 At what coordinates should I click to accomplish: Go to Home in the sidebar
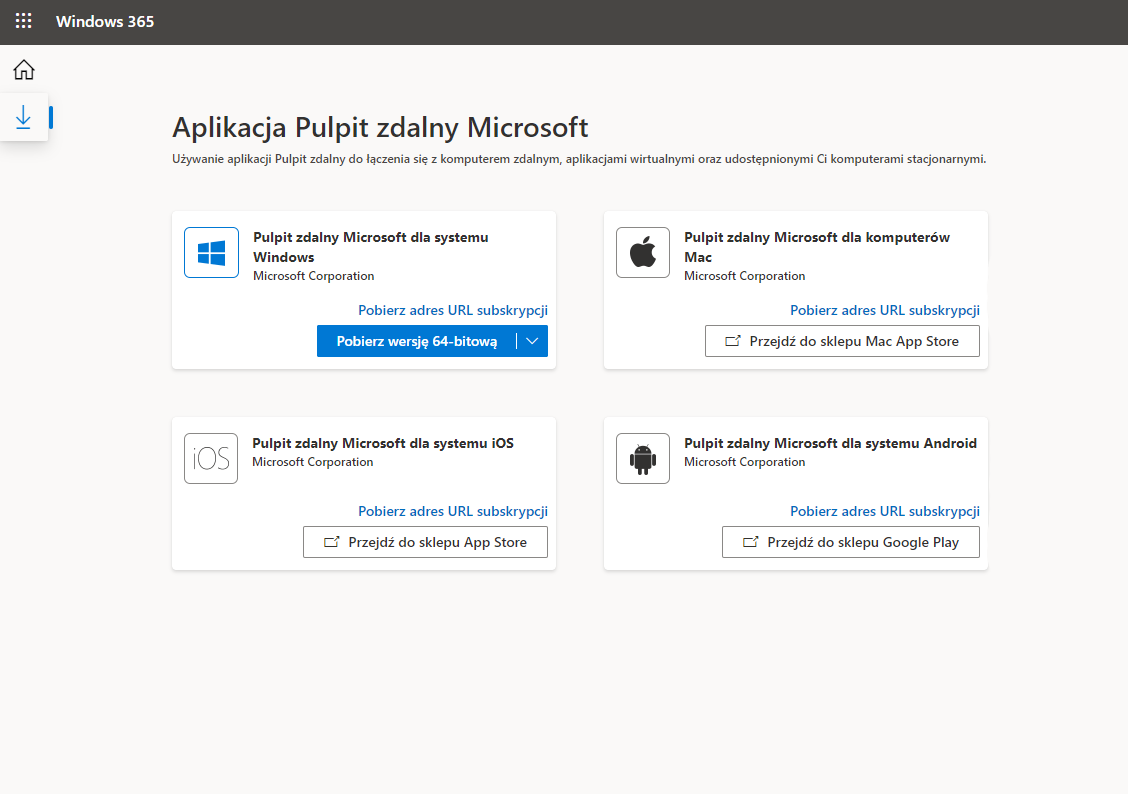(x=24, y=70)
